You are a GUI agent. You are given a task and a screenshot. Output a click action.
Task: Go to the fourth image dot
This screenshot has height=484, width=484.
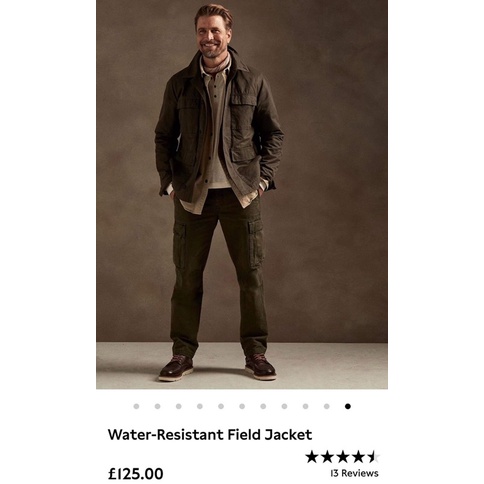200,406
